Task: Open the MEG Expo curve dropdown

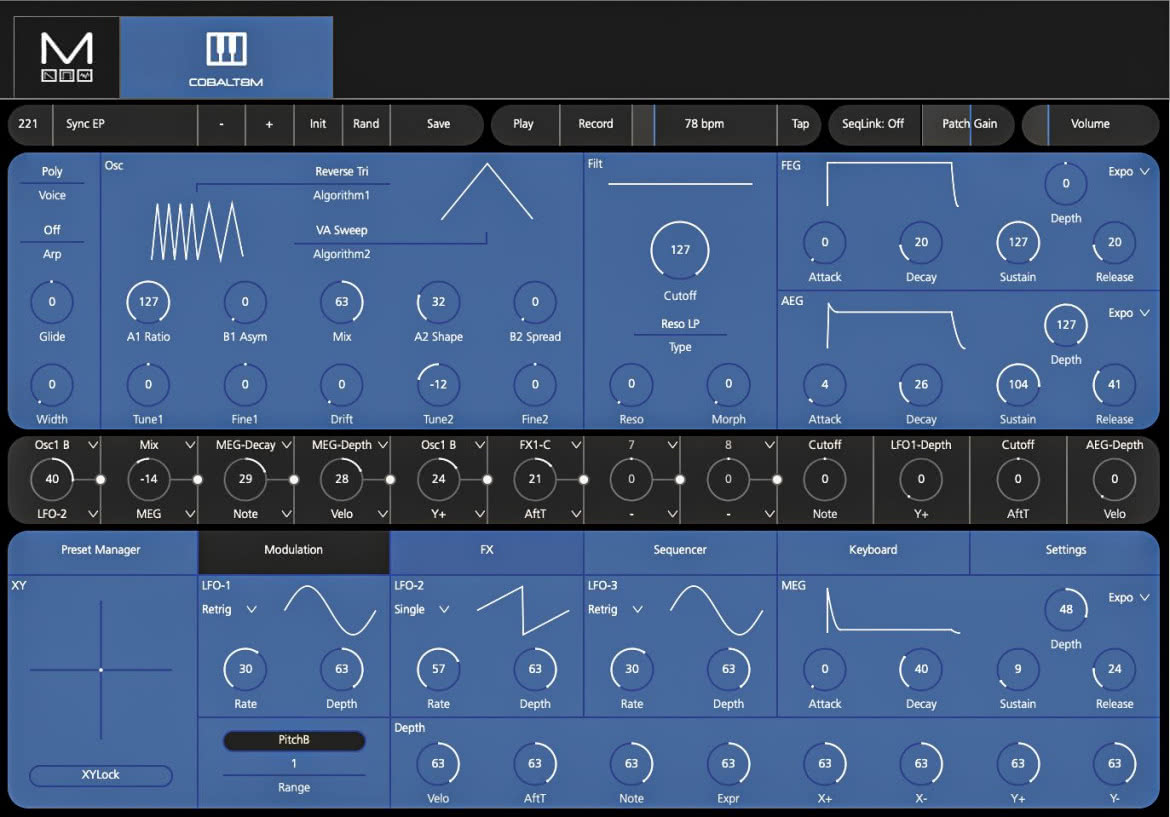Action: [x=1128, y=598]
